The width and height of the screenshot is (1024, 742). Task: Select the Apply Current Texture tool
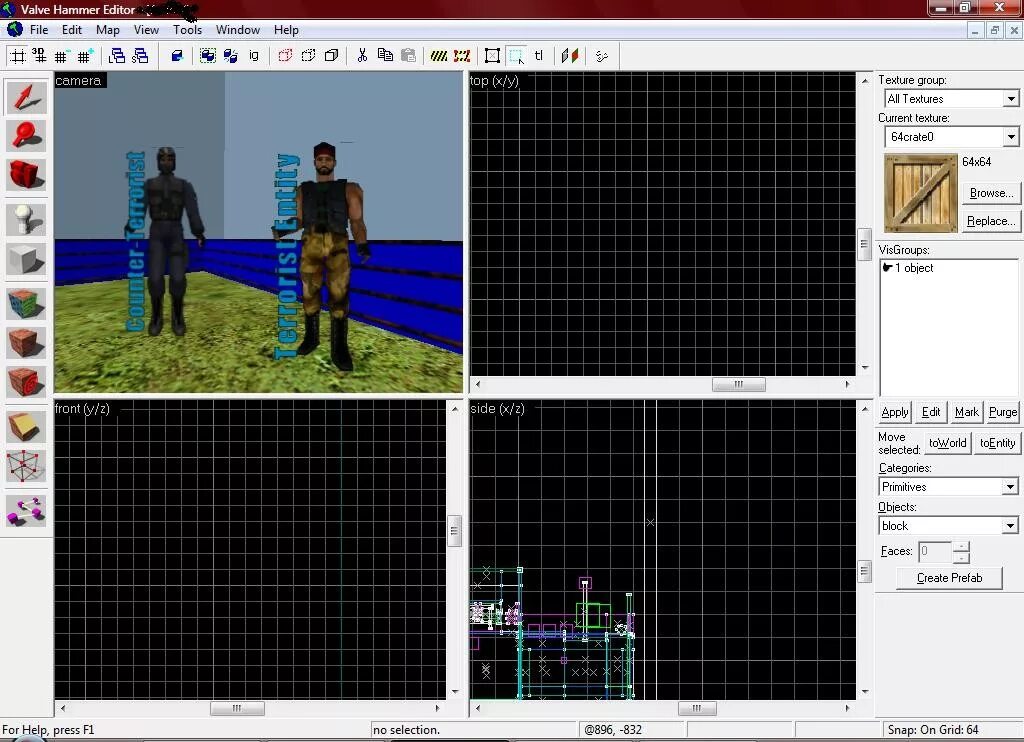(26, 344)
